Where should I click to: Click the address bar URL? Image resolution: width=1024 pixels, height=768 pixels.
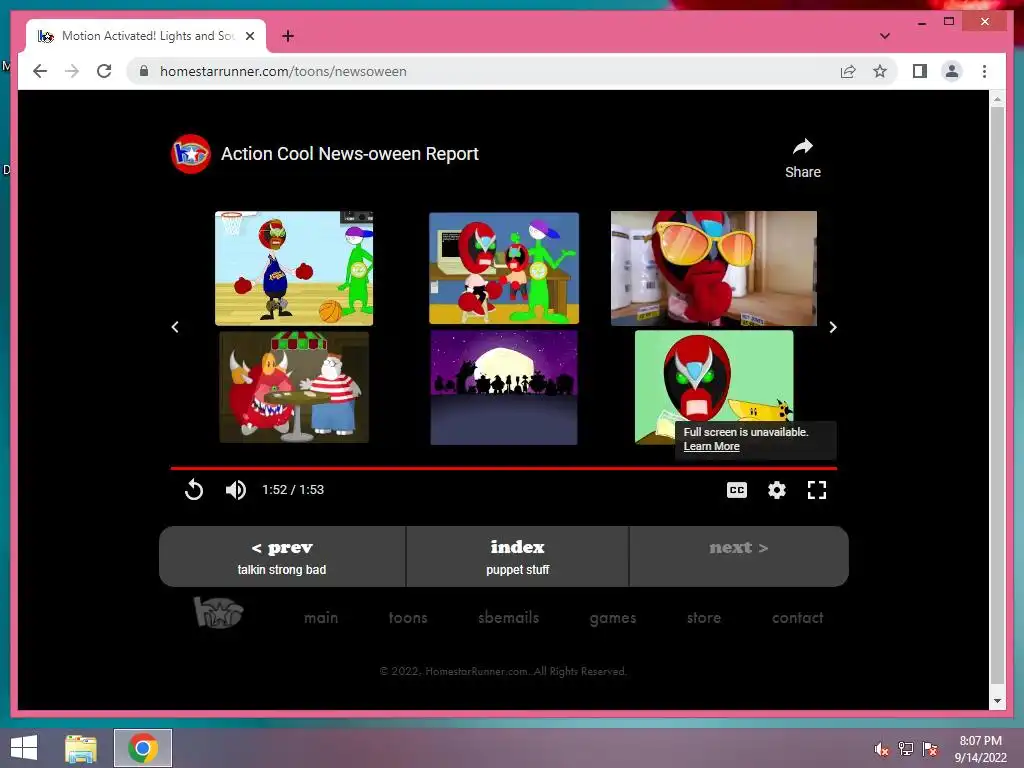click(x=283, y=71)
